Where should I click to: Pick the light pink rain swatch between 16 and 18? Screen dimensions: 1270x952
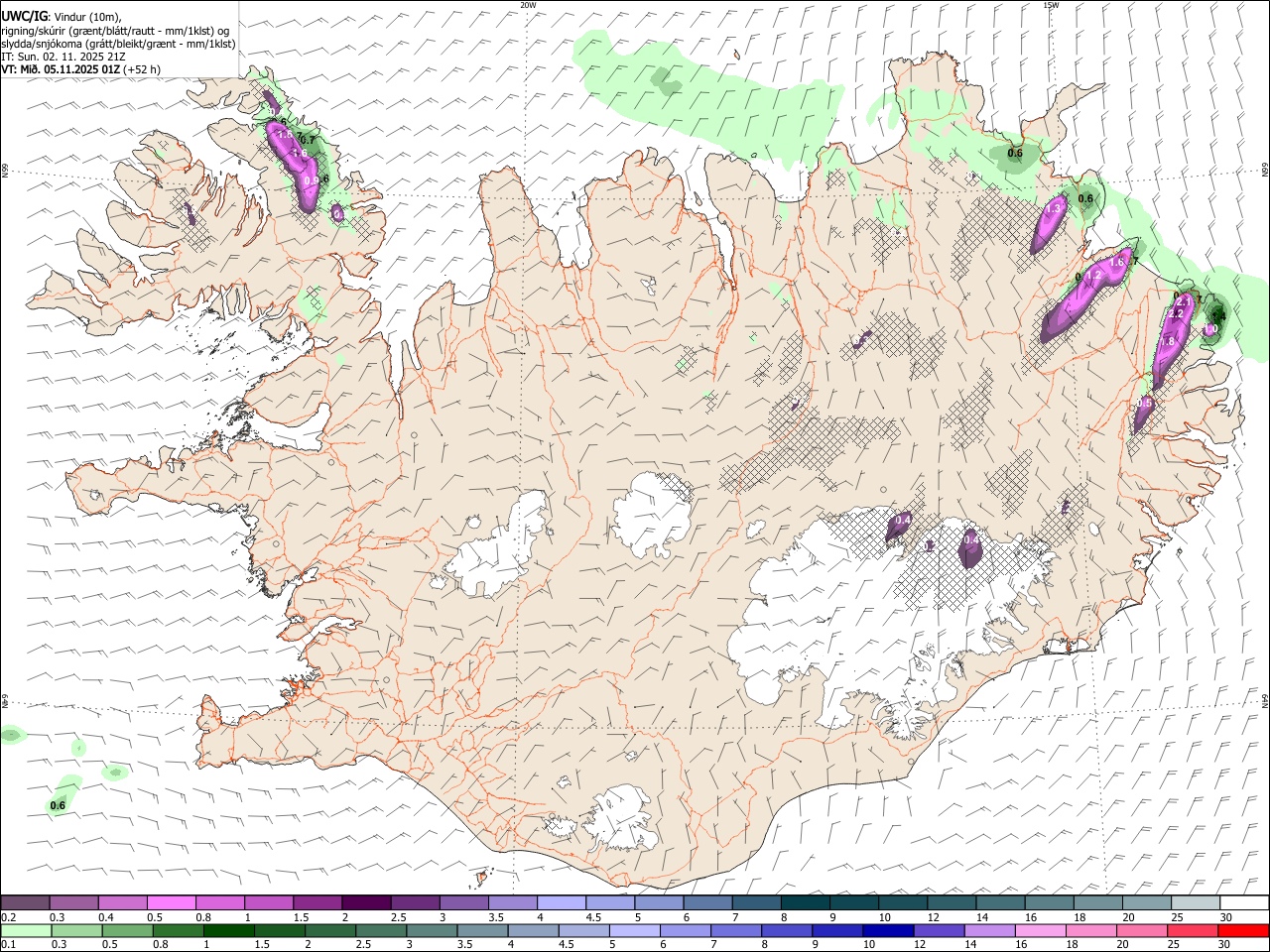(x=1041, y=930)
